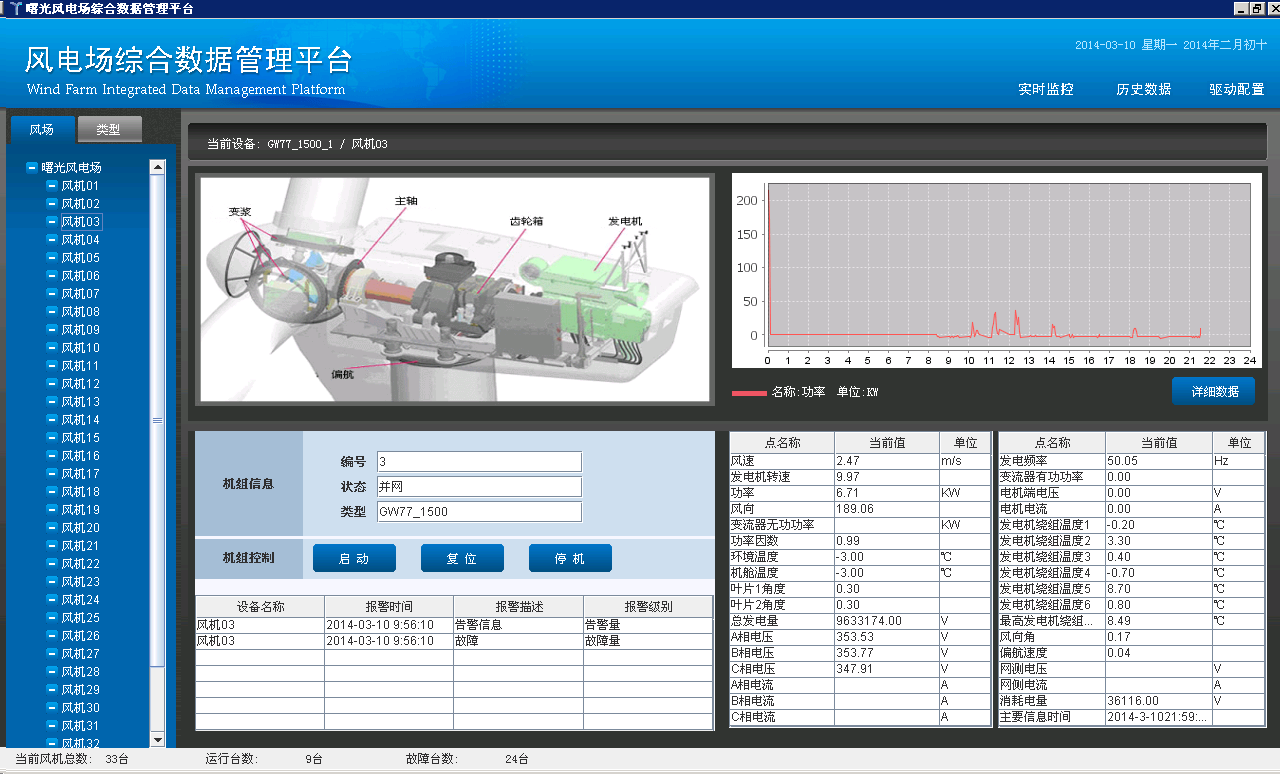Collapse the 曙光风电场 tree root node
1280x774 pixels.
point(32,168)
